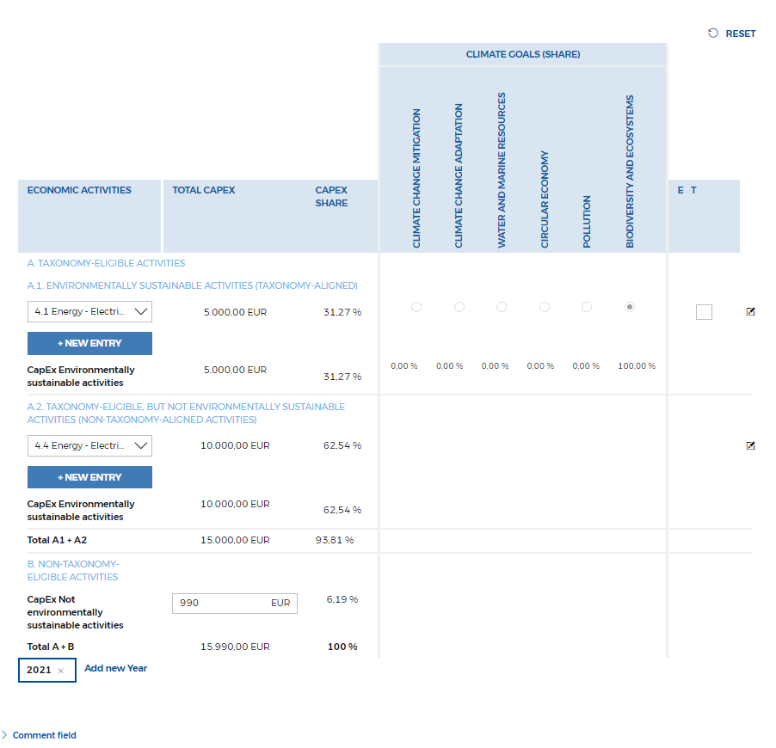Click A. Taxonomy-Eligible Activities heading
The height and width of the screenshot is (748, 776).
tap(106, 263)
